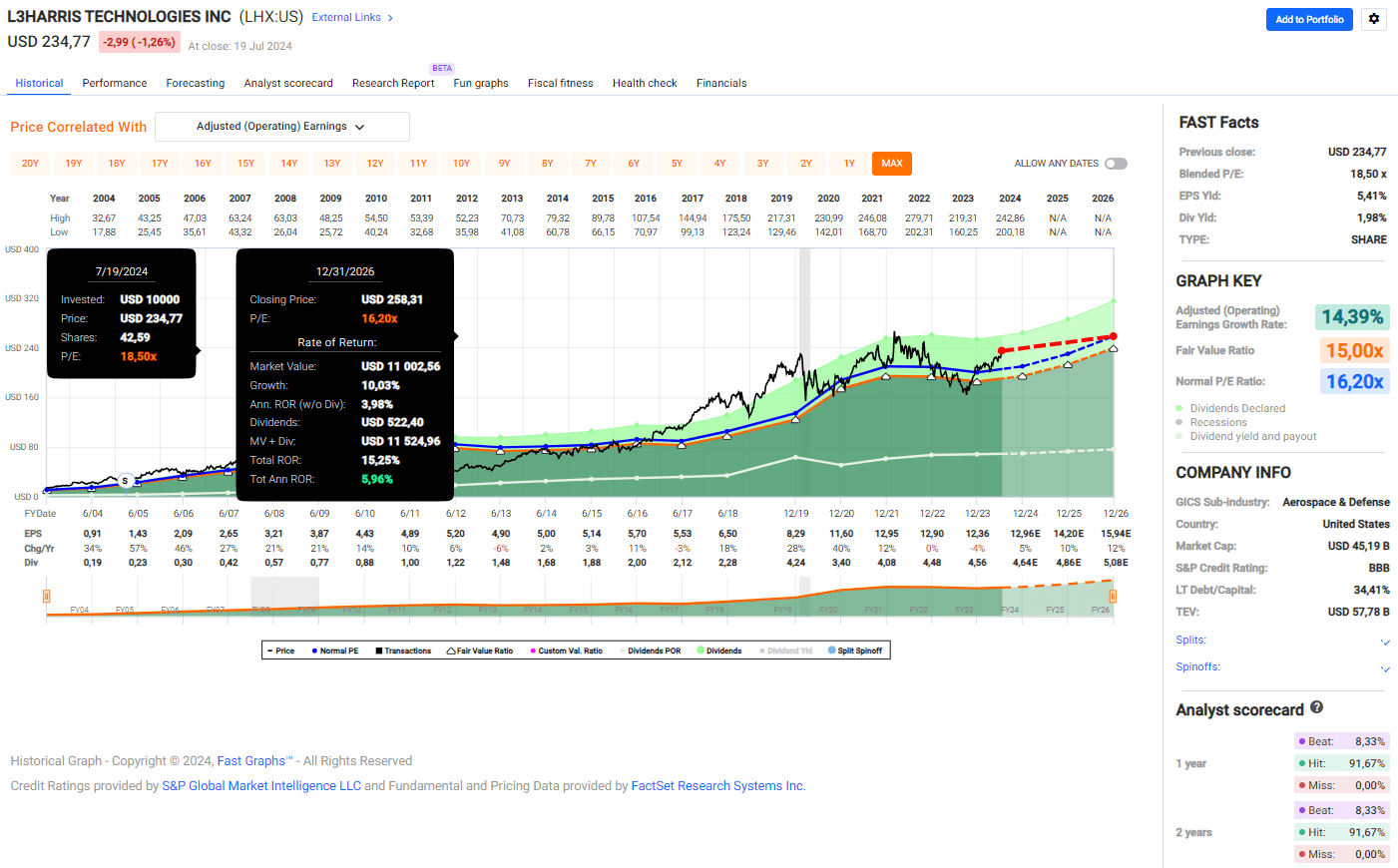Click the right handle of the range slider
The width and height of the screenshot is (1398, 868).
pos(1113,597)
